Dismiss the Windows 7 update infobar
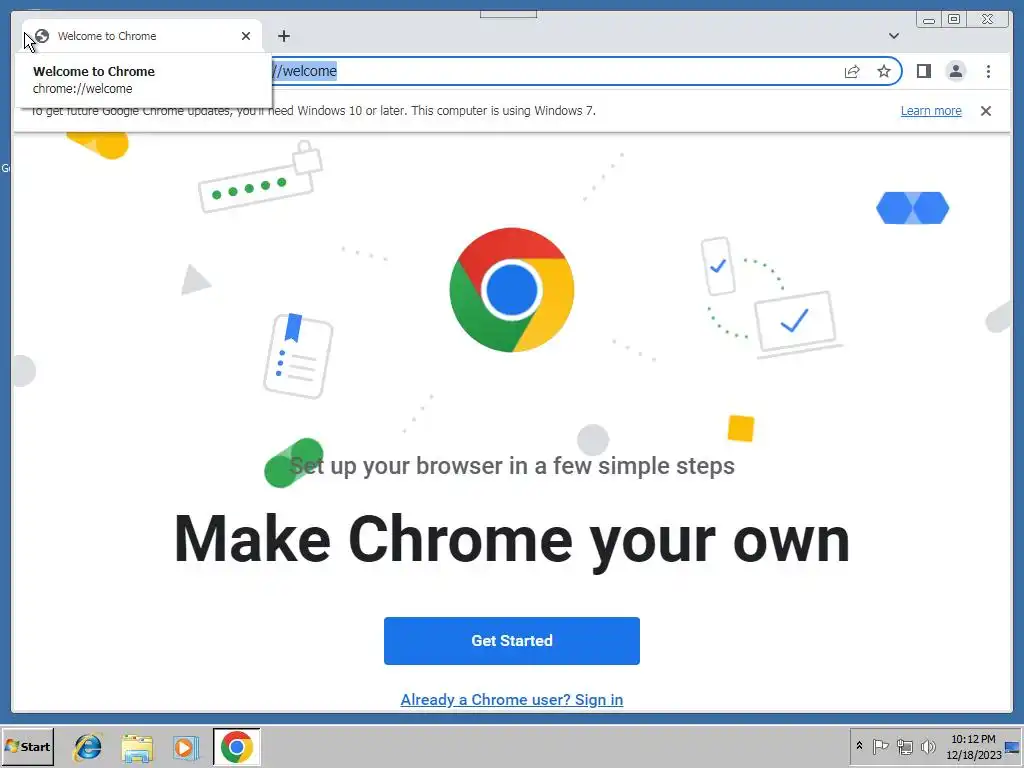 [x=985, y=111]
